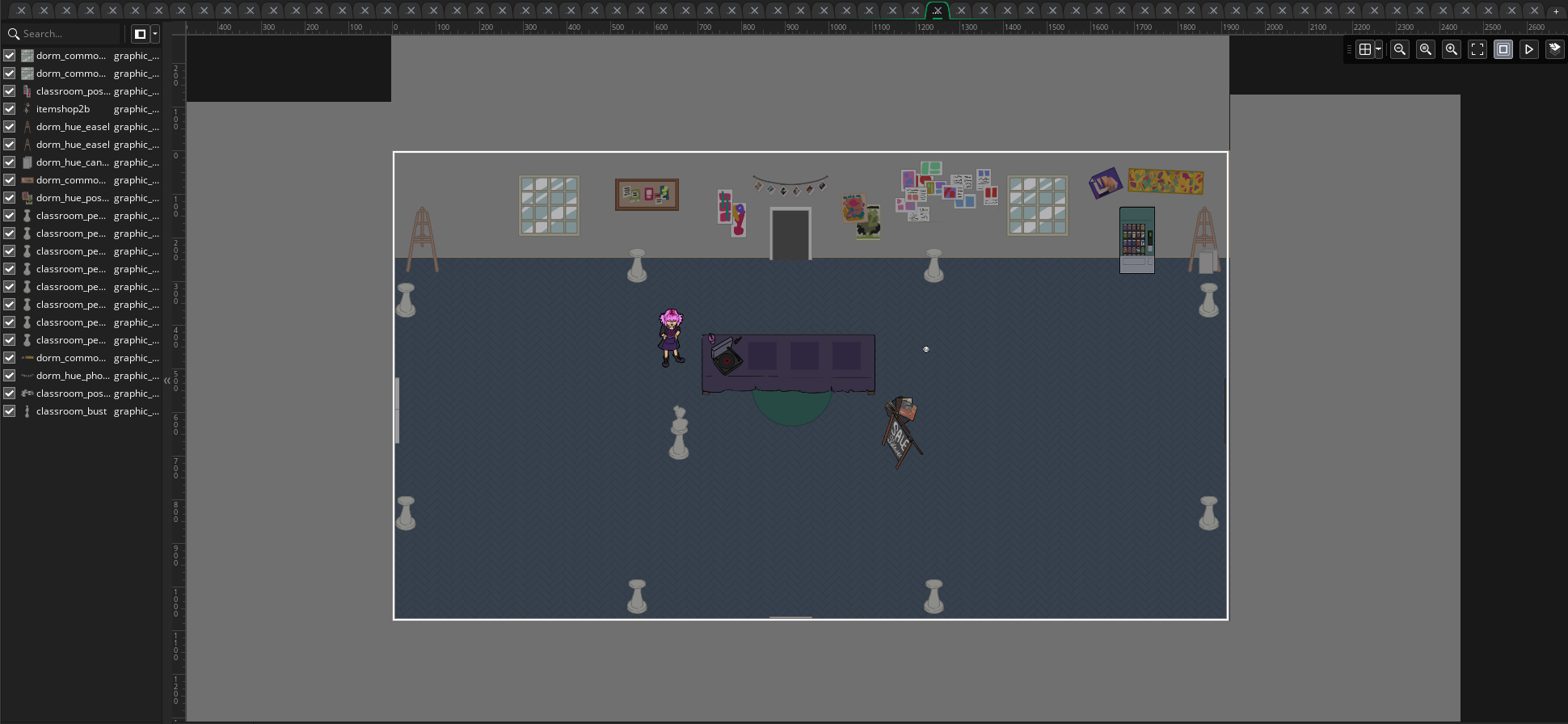Click the layers stack icon in toolbar
The width and height of the screenshot is (1568, 724).
[1554, 49]
